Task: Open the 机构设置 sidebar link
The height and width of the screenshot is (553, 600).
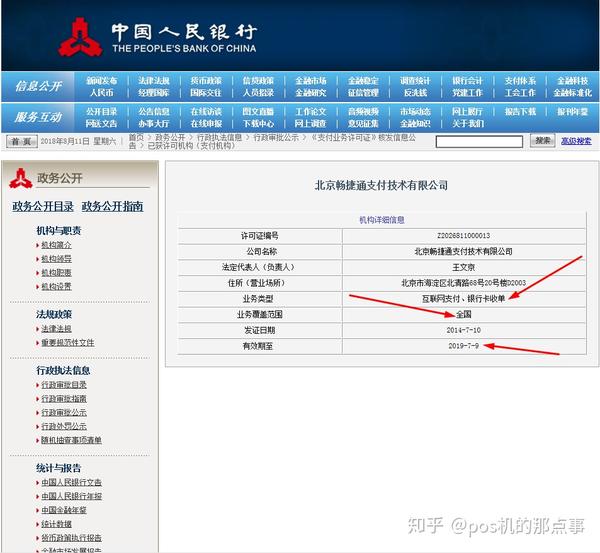Action: pos(56,286)
